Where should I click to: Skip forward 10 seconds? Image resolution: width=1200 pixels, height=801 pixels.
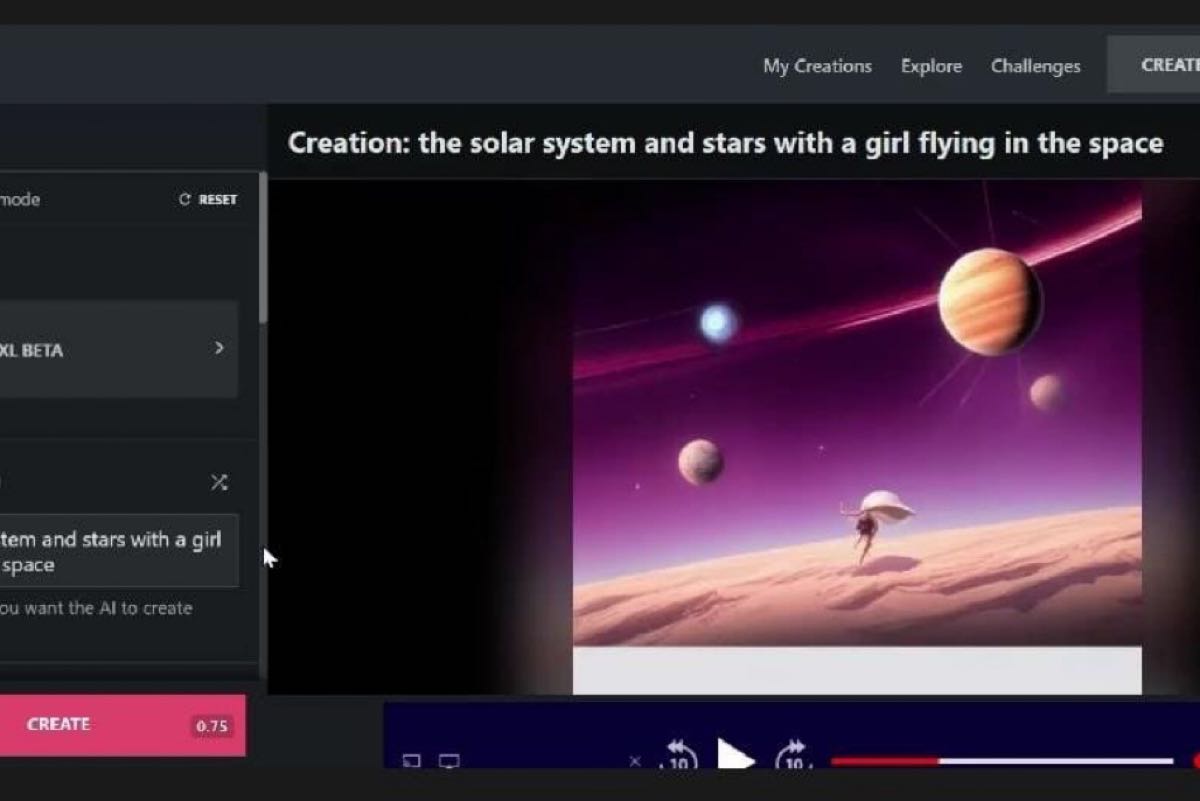pyautogui.click(x=792, y=757)
